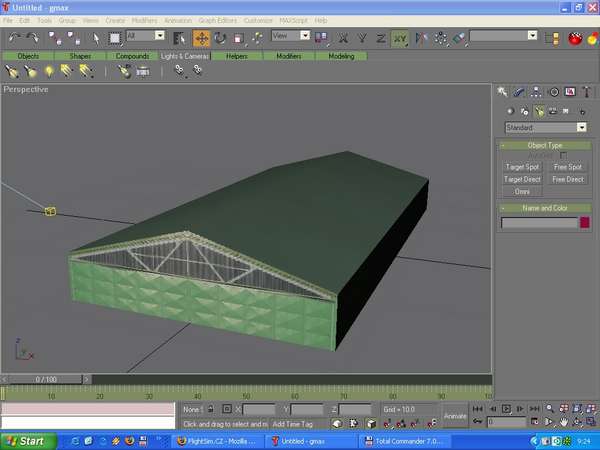
Task: Create a Free Direct light
Action: click(568, 179)
